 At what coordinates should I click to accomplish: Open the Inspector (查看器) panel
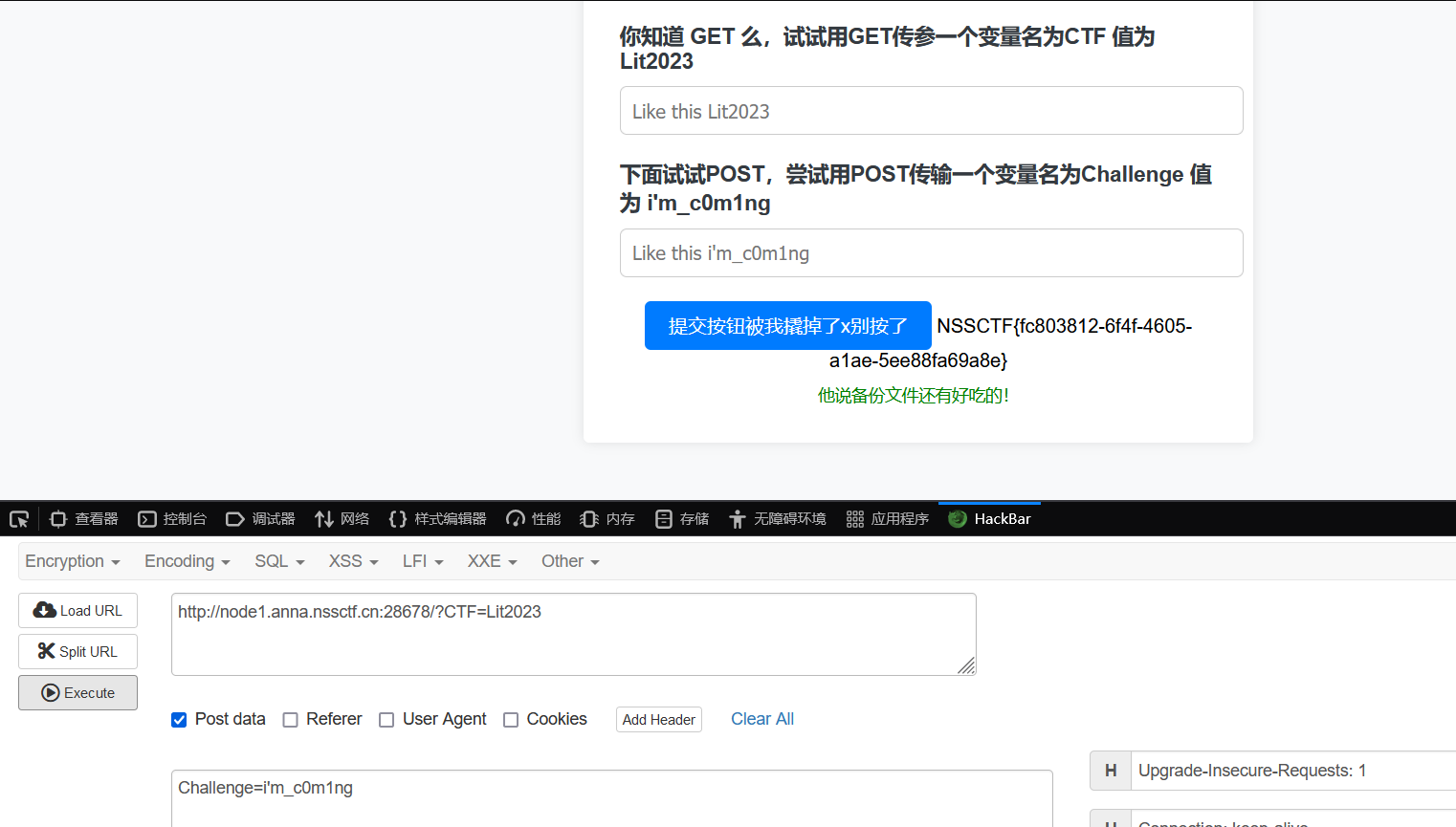(84, 519)
